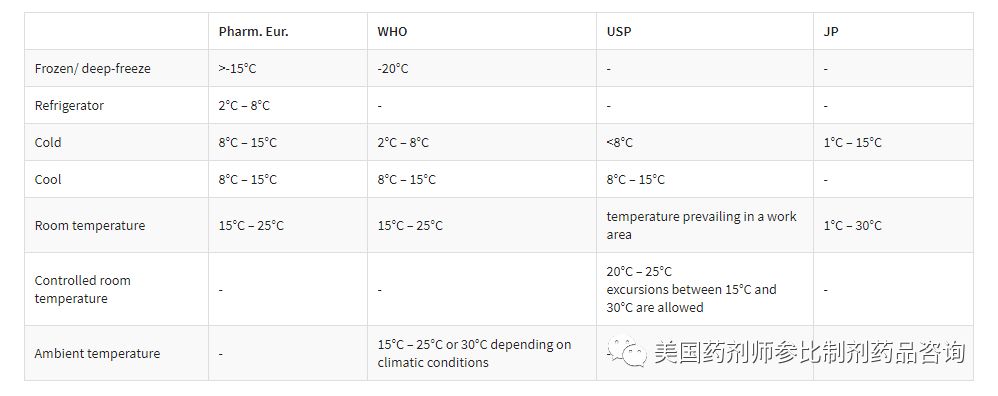Image resolution: width=998 pixels, height=396 pixels.
Task: Select the WHO column header
Action: (x=392, y=31)
